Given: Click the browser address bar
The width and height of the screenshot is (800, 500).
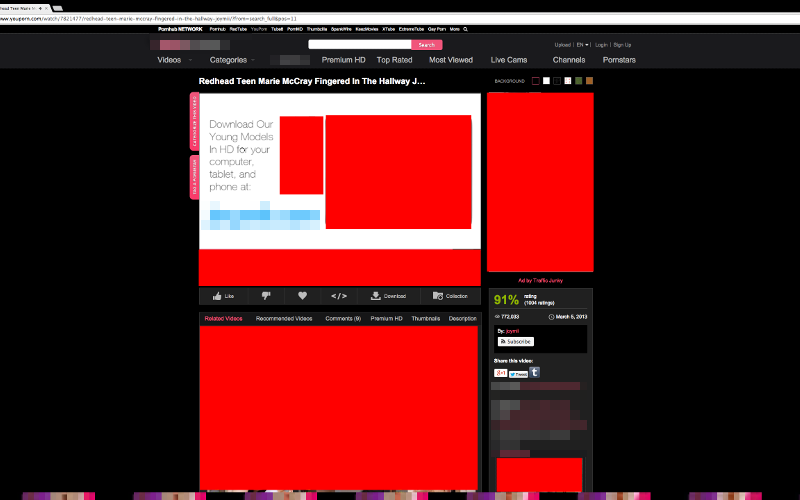Looking at the screenshot, I should pyautogui.click(x=400, y=18).
